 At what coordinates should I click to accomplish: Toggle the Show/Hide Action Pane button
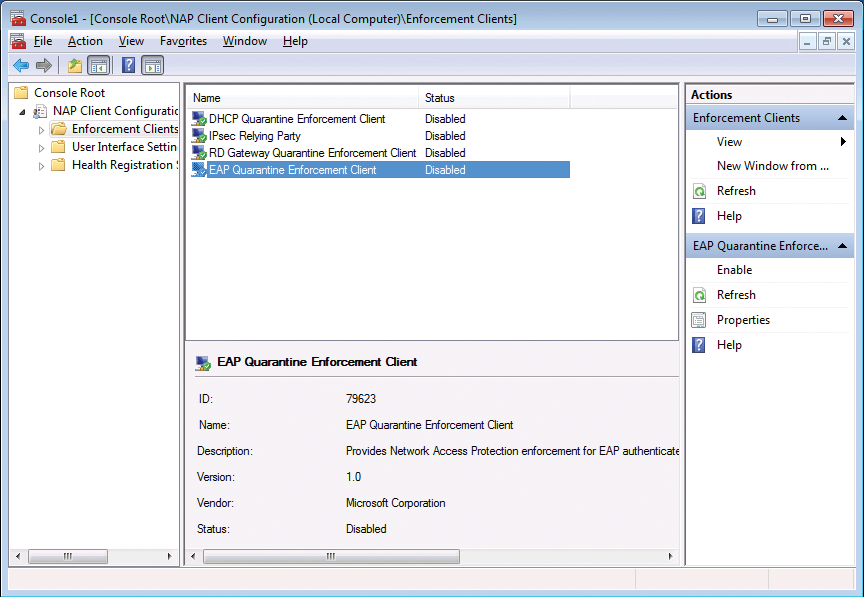tap(152, 66)
